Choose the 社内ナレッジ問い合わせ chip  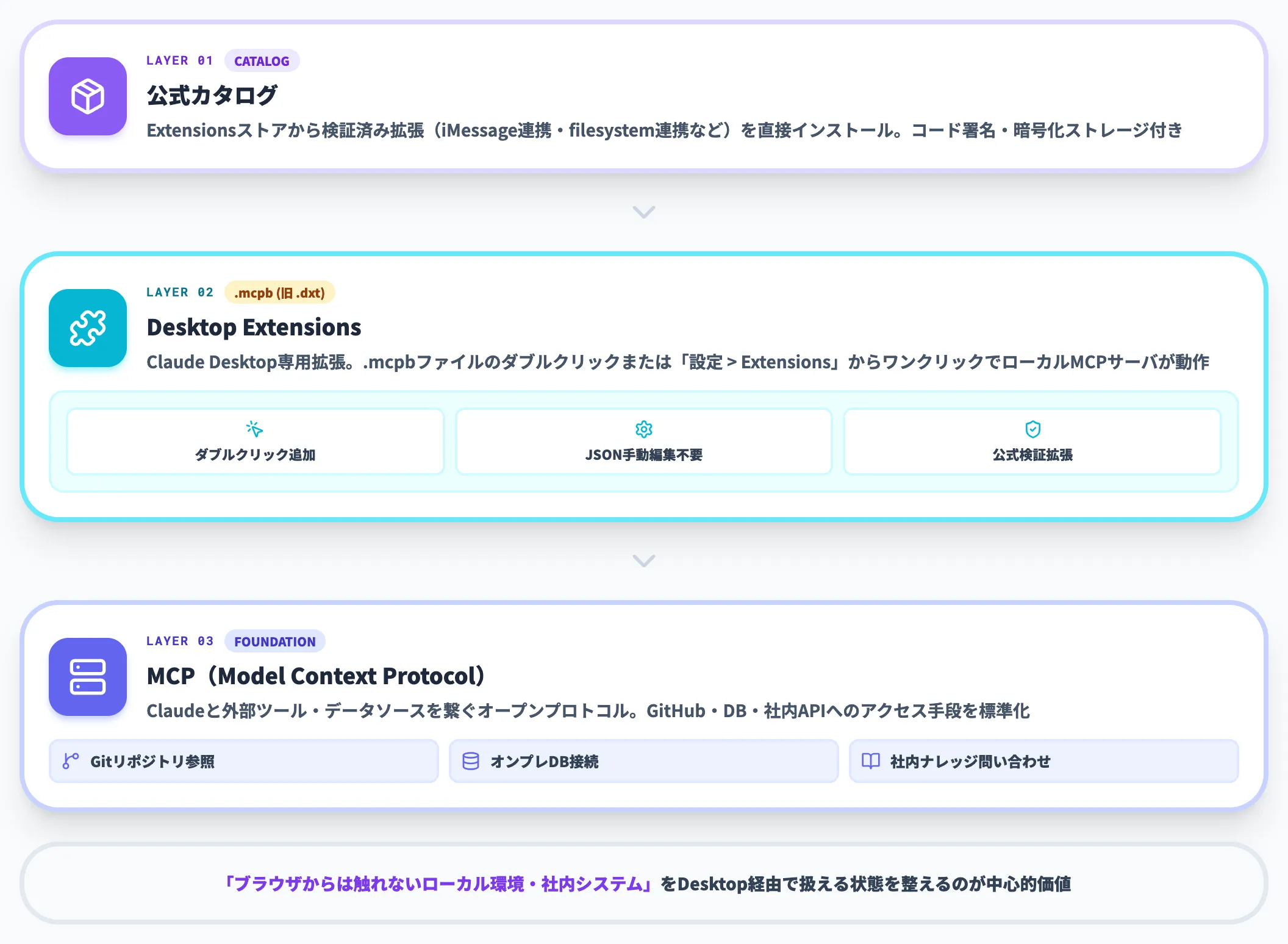click(1044, 761)
